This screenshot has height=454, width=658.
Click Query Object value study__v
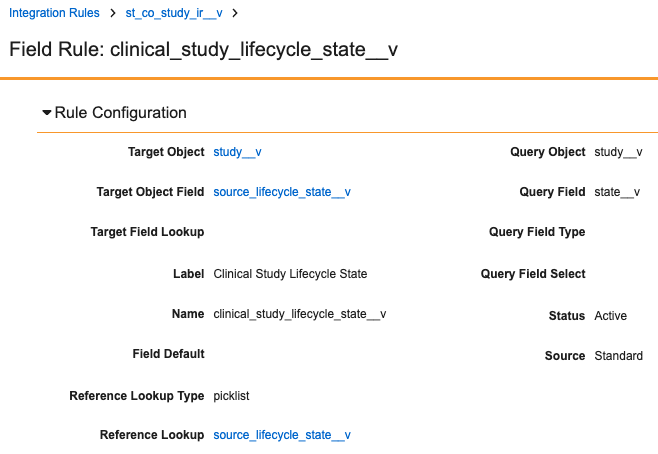[618, 152]
